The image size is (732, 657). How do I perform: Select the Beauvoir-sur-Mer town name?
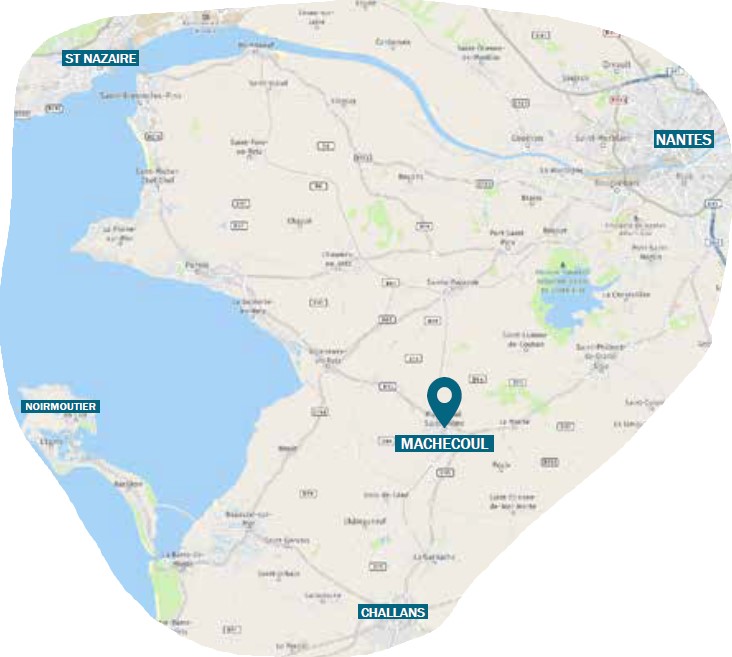pyautogui.click(x=248, y=517)
